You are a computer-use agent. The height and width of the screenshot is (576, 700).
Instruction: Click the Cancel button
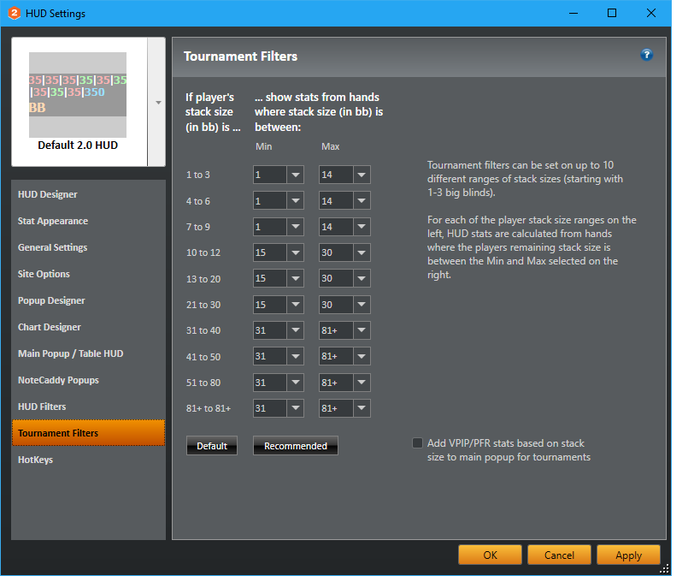[559, 555]
